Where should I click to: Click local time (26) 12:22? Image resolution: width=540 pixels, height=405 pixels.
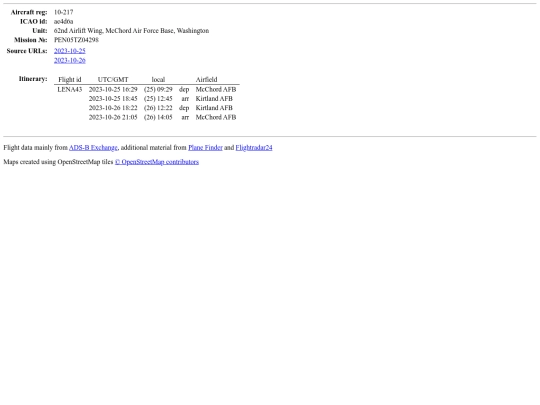(x=158, y=108)
